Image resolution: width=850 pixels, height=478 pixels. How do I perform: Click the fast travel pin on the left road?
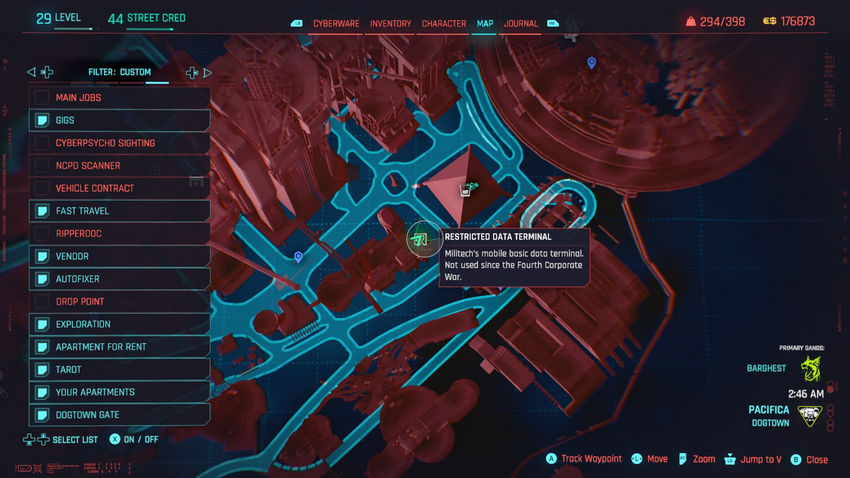click(298, 258)
